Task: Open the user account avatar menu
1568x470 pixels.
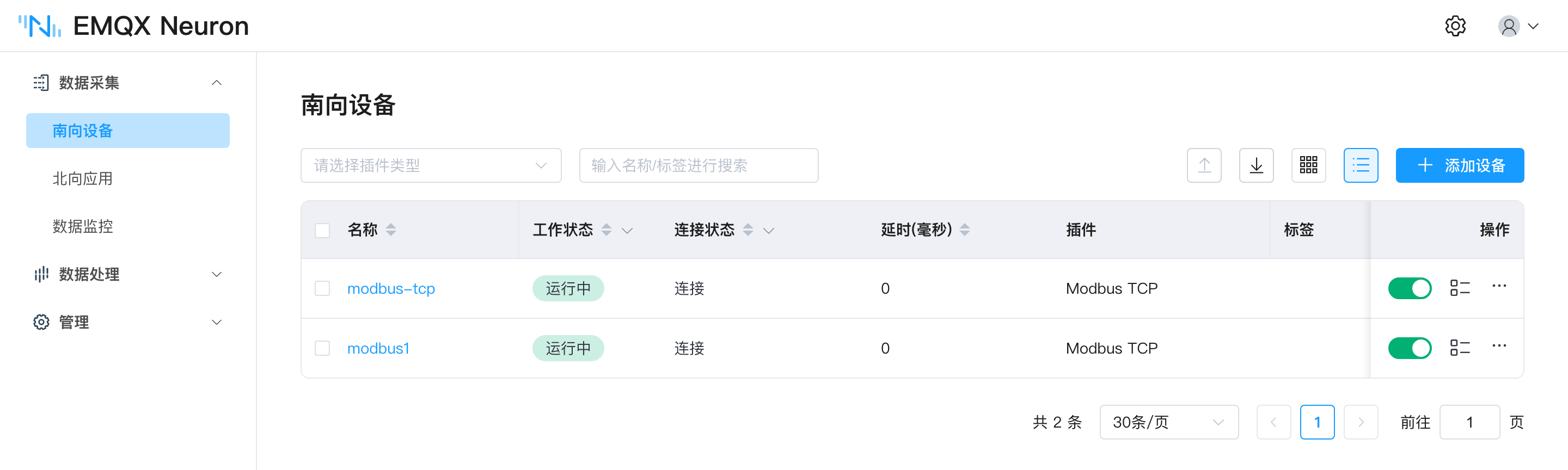Action: pyautogui.click(x=1518, y=26)
